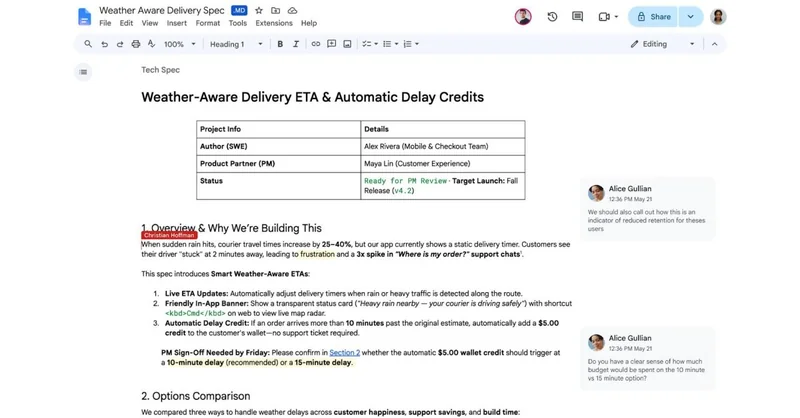The height and width of the screenshot is (418, 800).
Task: Open the Google Docs home icon
Action: point(84,16)
